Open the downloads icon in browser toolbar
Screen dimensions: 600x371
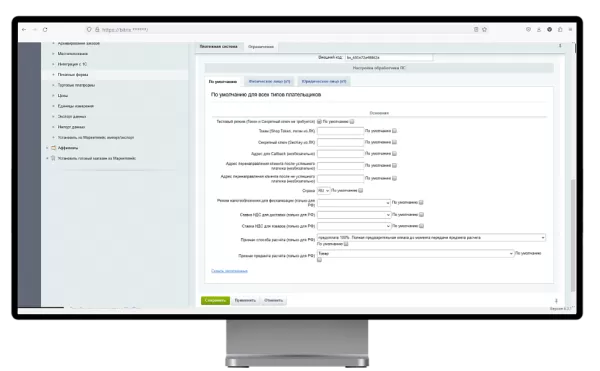[539, 29]
